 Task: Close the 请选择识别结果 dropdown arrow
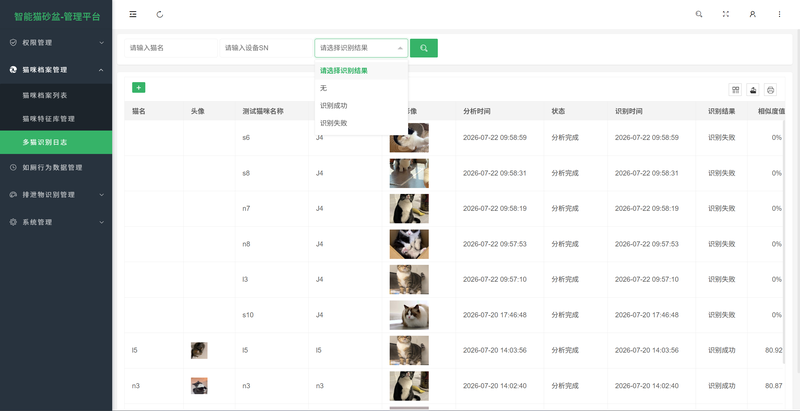[x=400, y=48]
